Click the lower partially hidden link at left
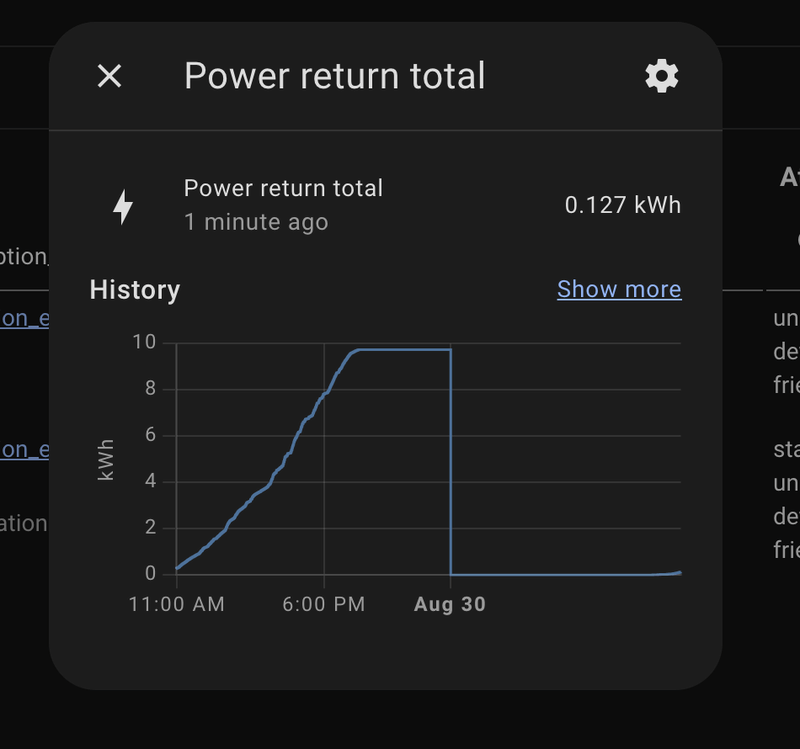800x749 pixels. 24,449
